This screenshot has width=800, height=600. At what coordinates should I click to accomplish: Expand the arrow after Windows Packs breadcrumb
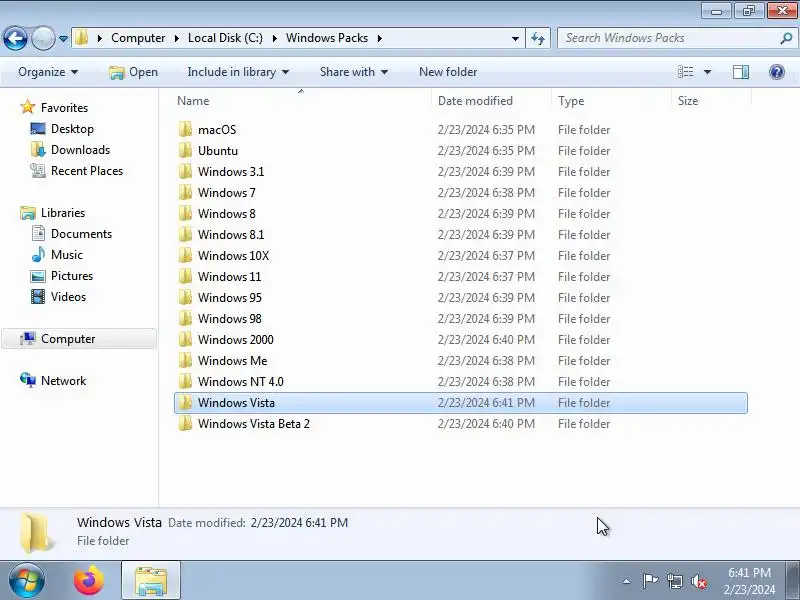tap(380, 38)
